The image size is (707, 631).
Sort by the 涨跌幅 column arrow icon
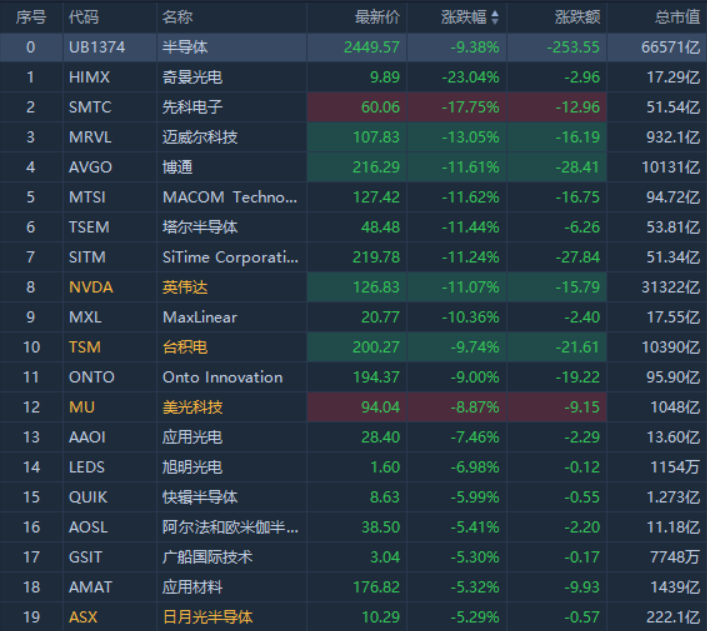click(495, 17)
